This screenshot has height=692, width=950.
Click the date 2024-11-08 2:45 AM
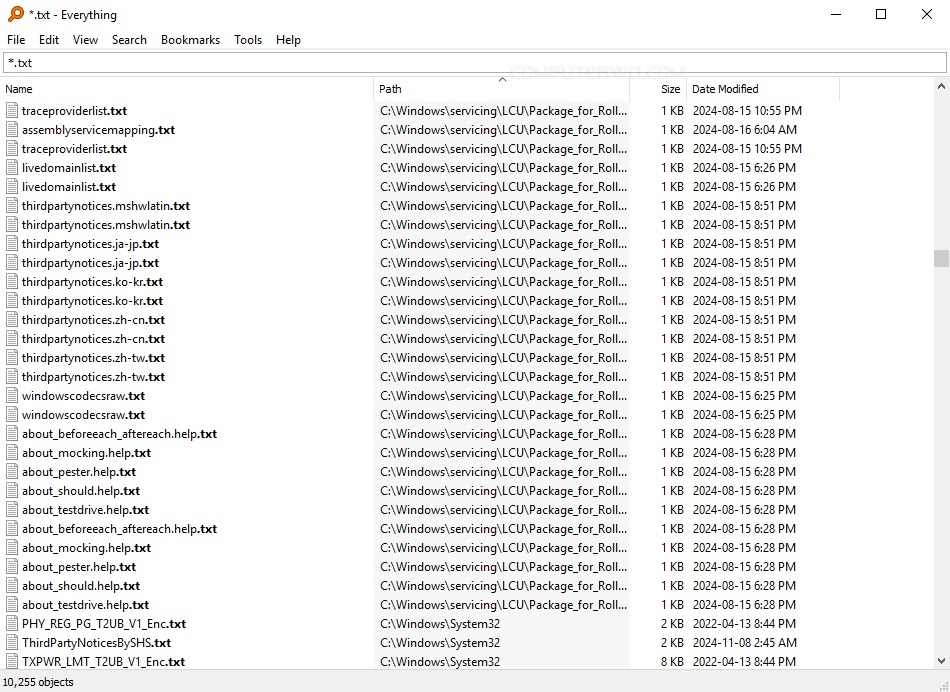745,642
